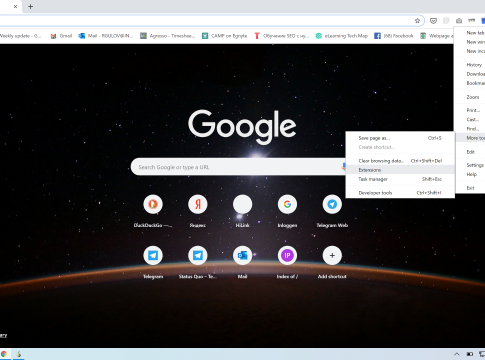This screenshot has width=485, height=360.
Task: Open the Agresso Timesheet bookmark
Action: click(x=167, y=36)
